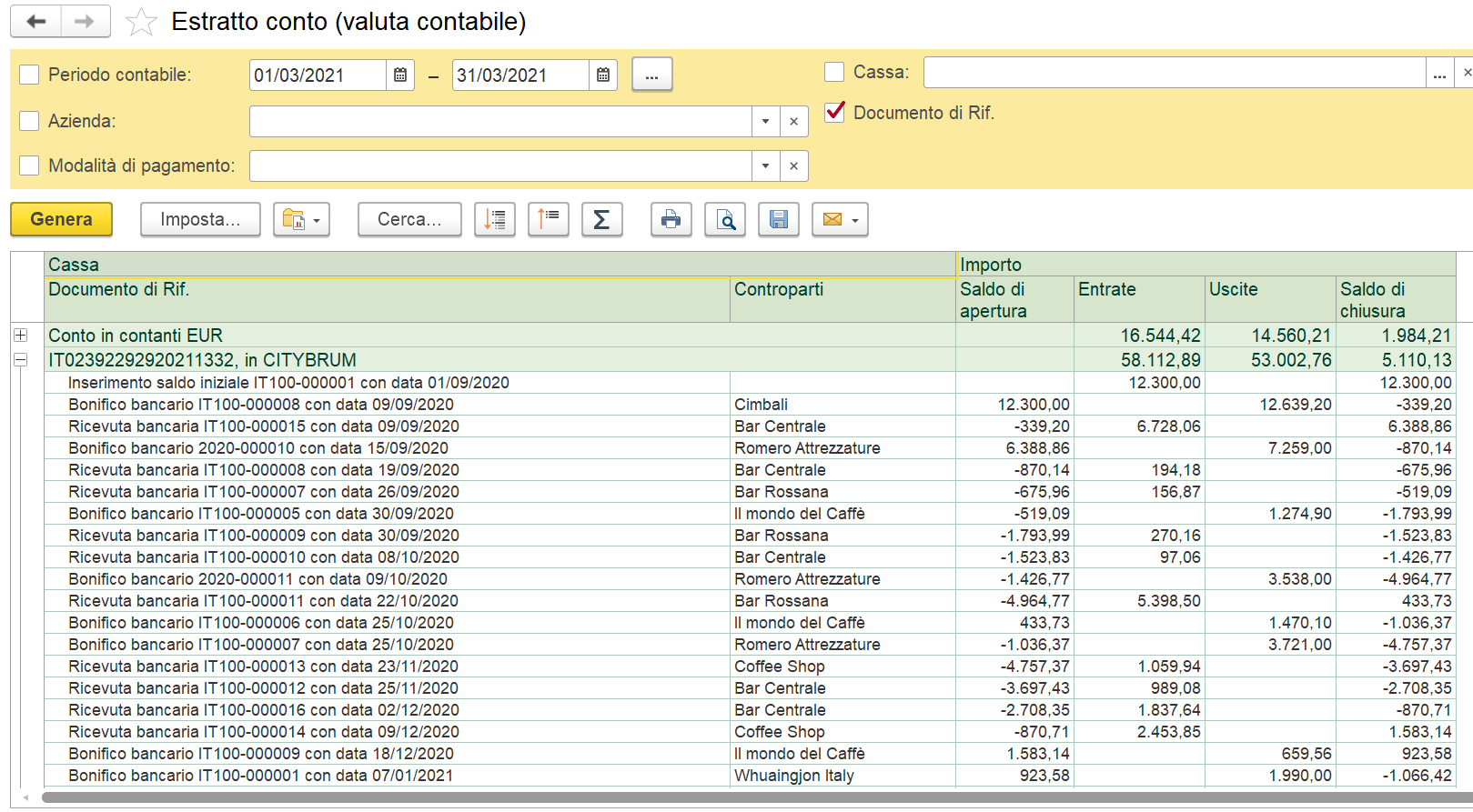Go forward with the right arrow button

86,21
